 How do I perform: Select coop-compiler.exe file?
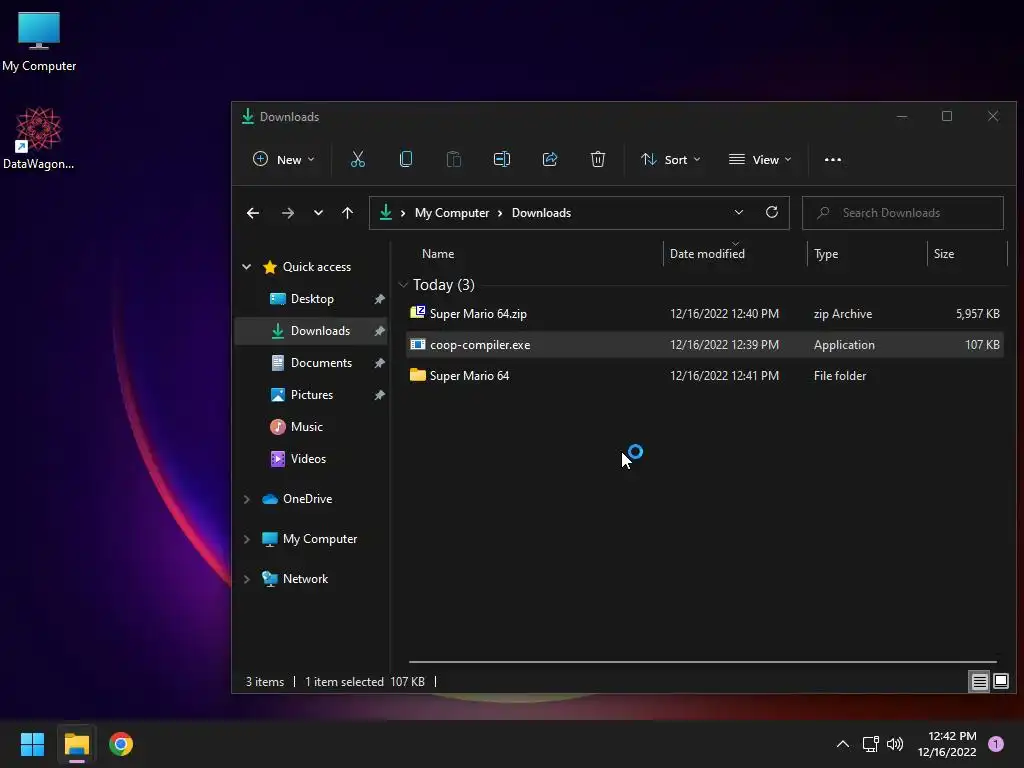tap(705, 345)
